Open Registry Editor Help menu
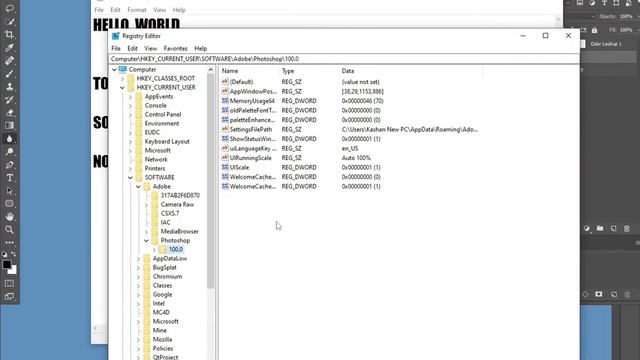640x360 pixels. [x=200, y=48]
